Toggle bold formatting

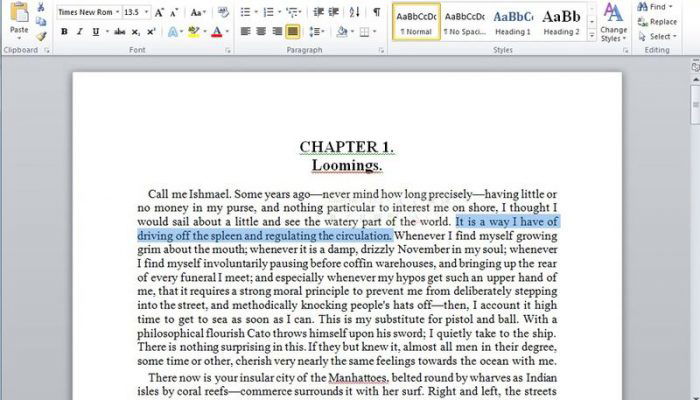(64, 32)
